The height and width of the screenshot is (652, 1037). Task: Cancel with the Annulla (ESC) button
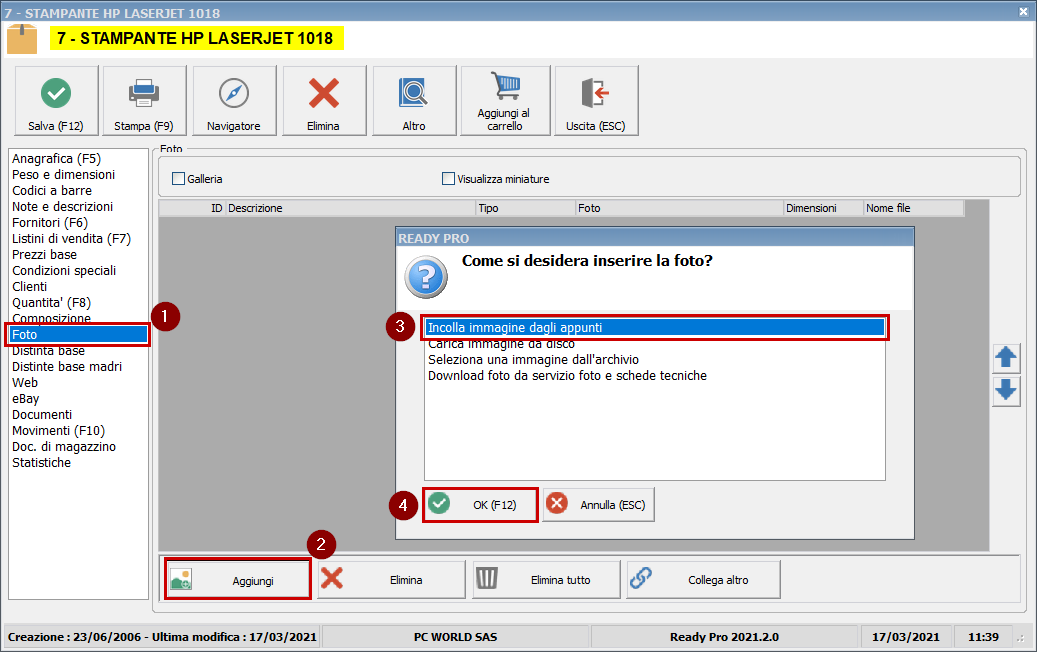coord(599,505)
